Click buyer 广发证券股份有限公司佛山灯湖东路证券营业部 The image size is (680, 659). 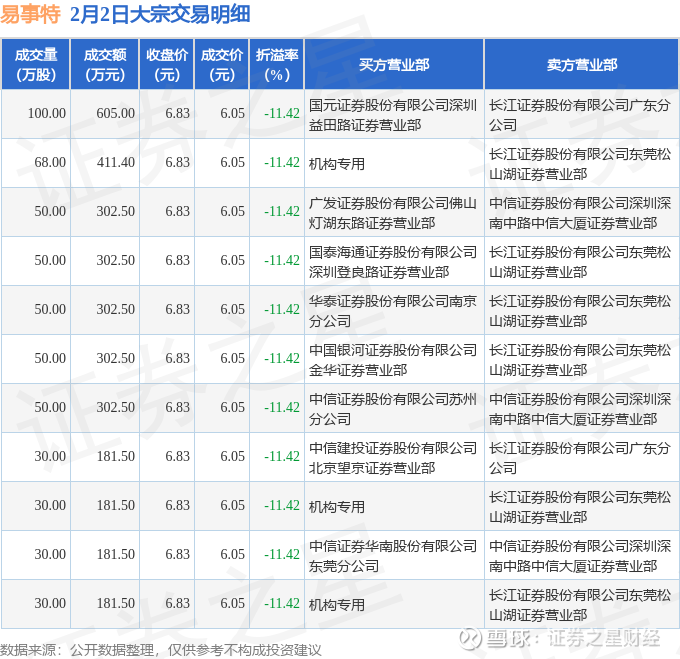click(393, 213)
